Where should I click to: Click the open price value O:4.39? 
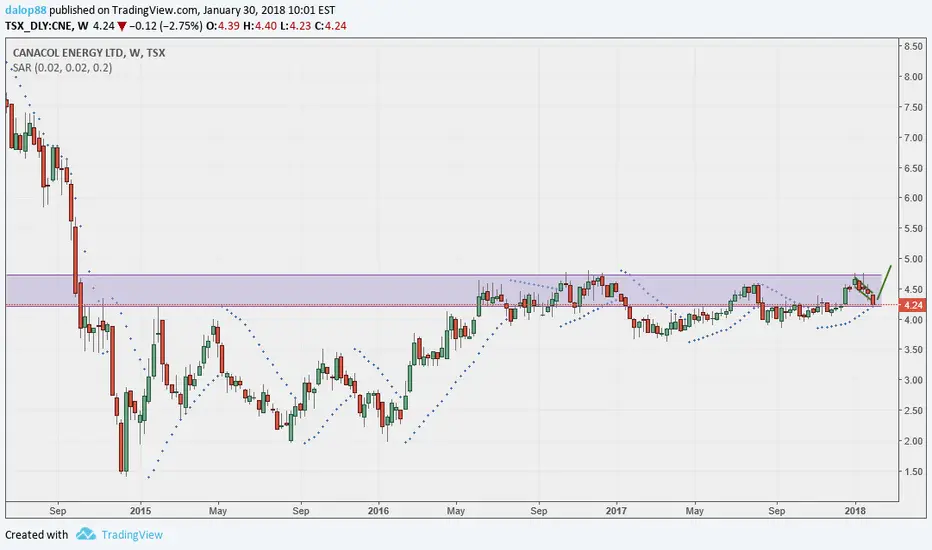pos(222,26)
